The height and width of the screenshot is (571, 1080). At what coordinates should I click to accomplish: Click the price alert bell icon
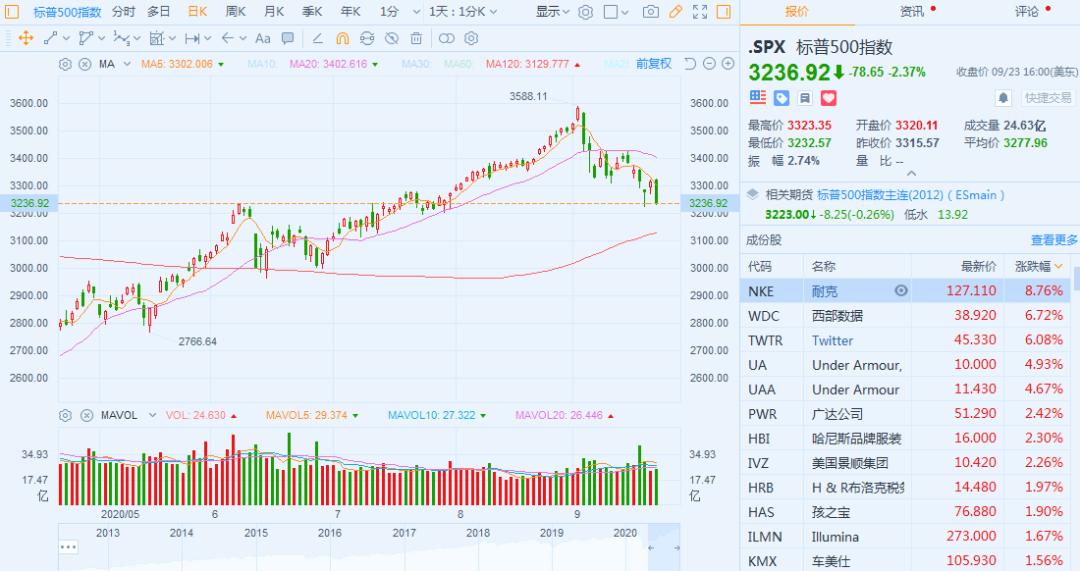(1003, 98)
